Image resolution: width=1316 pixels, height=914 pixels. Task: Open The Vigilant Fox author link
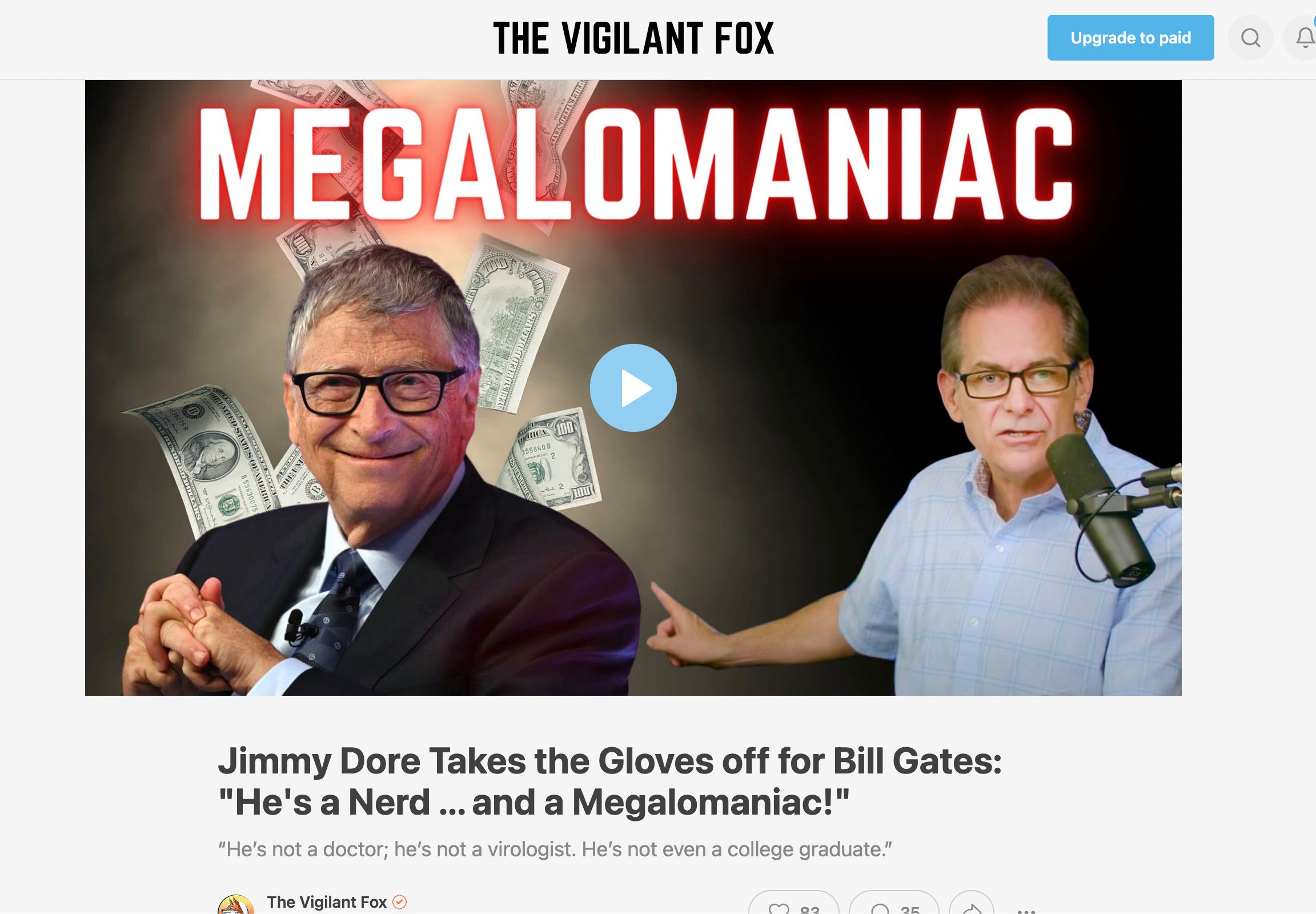(326, 902)
